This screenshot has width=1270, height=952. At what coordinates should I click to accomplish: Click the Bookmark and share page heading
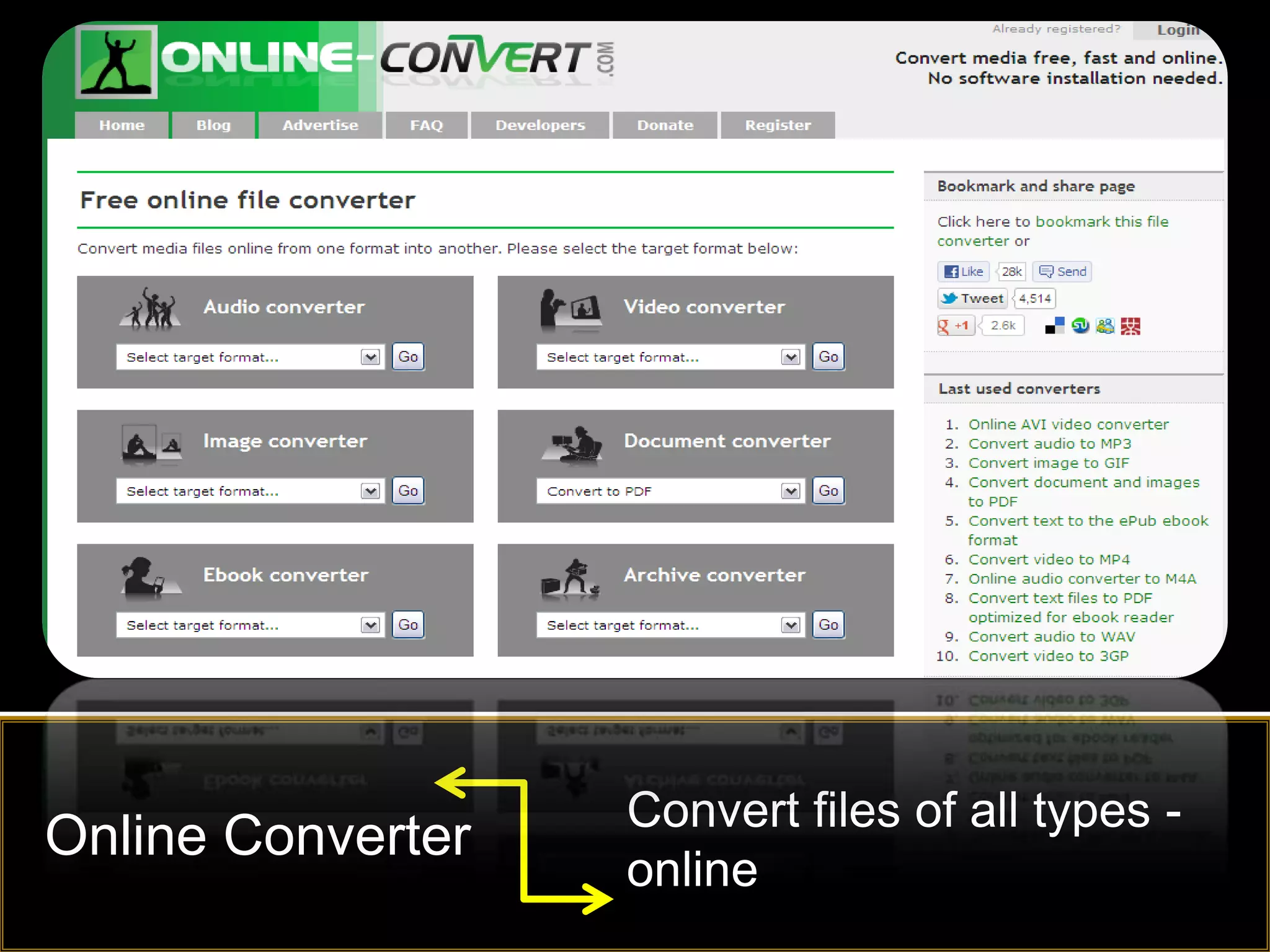(x=1036, y=187)
